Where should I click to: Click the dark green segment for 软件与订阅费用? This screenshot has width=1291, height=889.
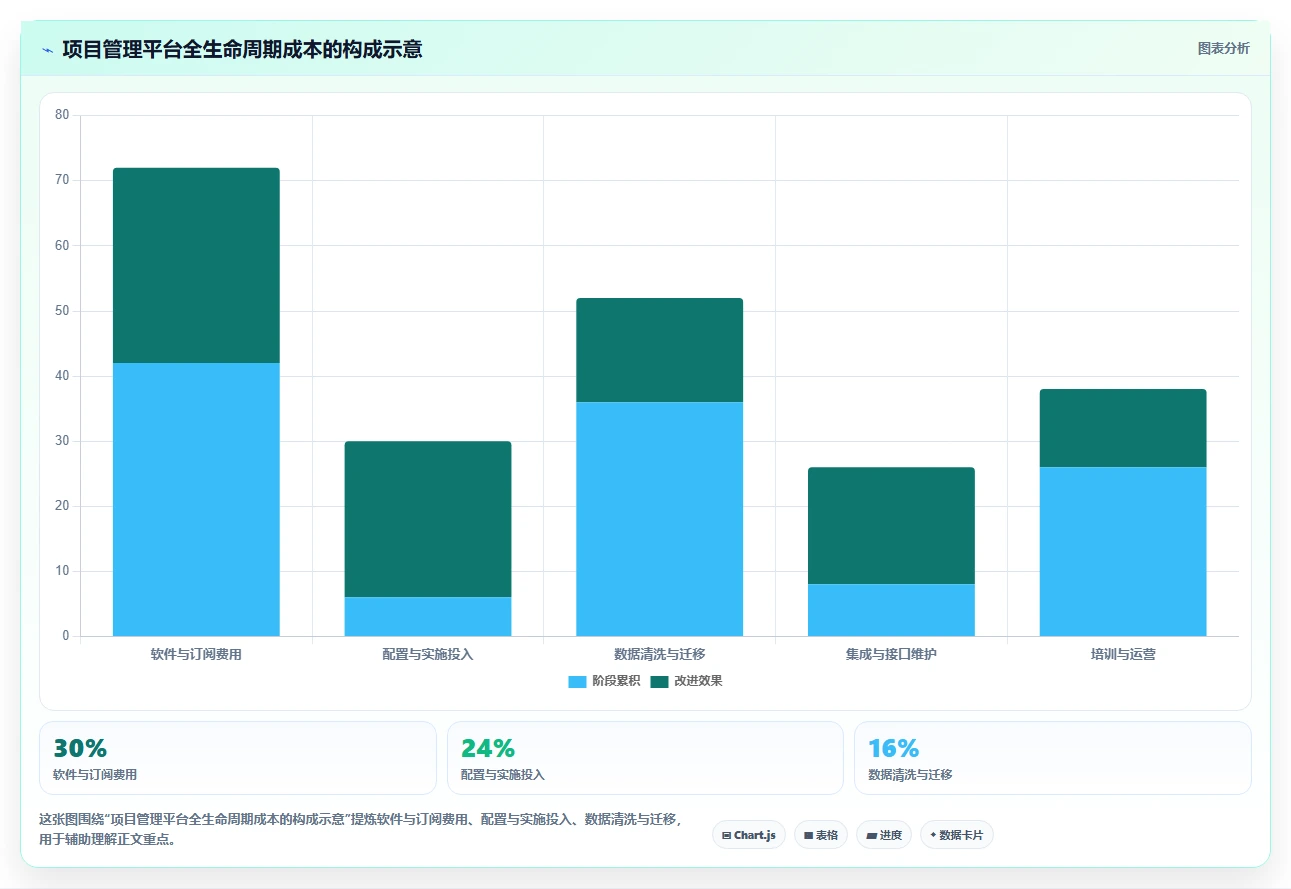coord(196,265)
